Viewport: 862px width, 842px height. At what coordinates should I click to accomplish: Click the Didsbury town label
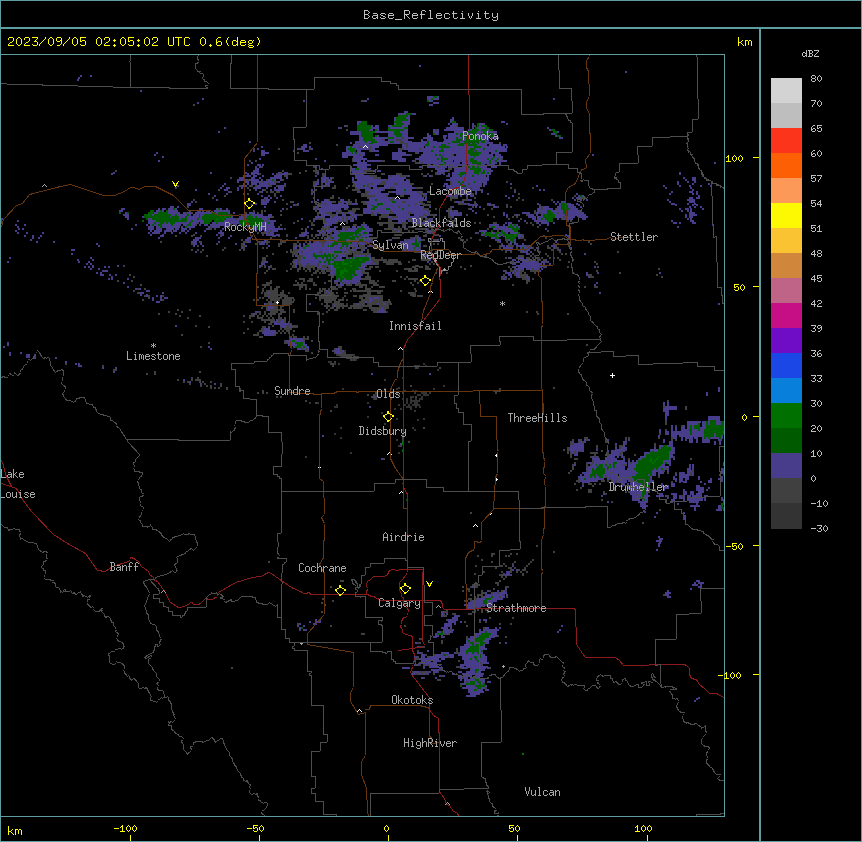coord(382,431)
